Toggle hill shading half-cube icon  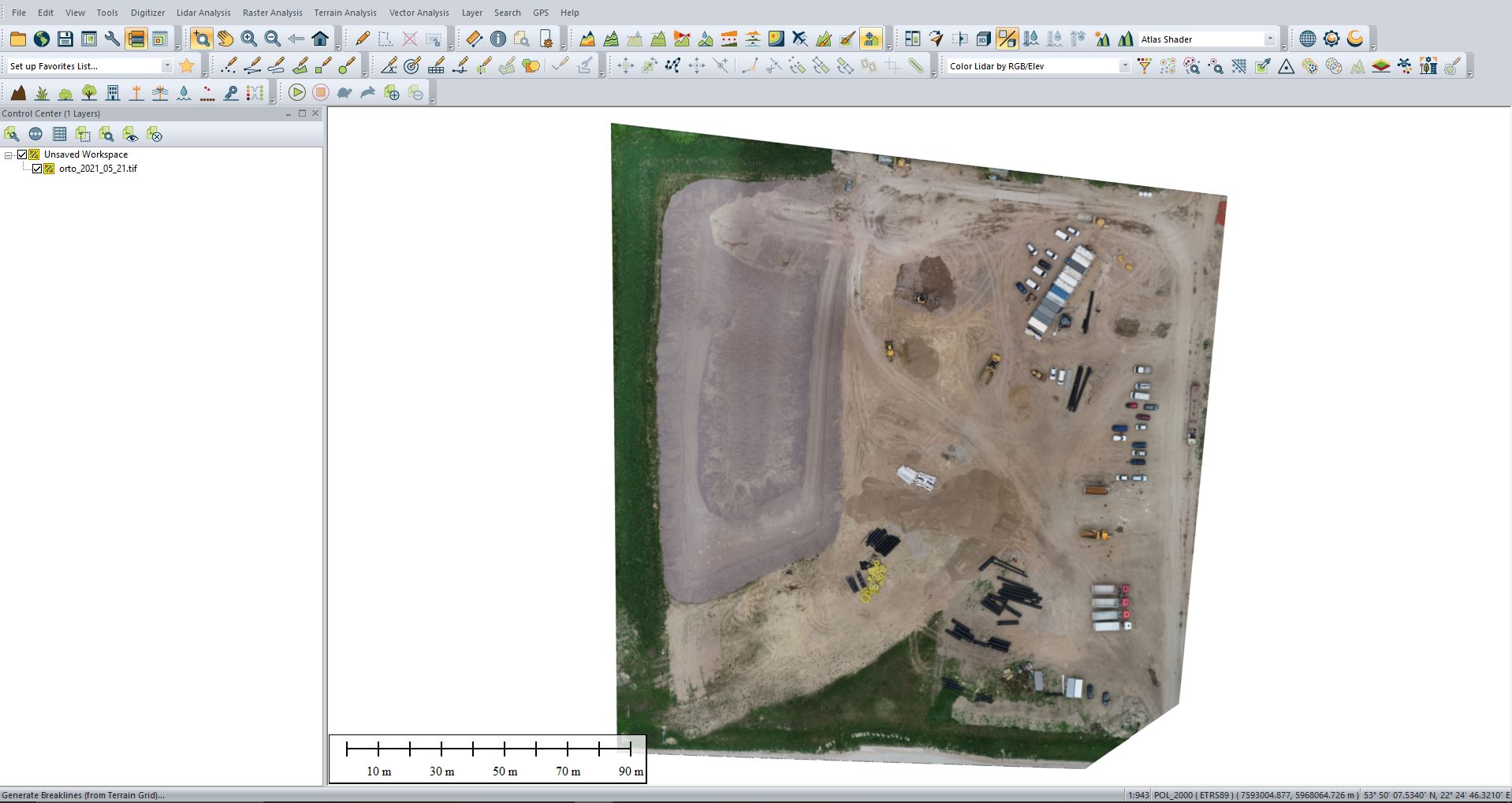(x=1007, y=39)
